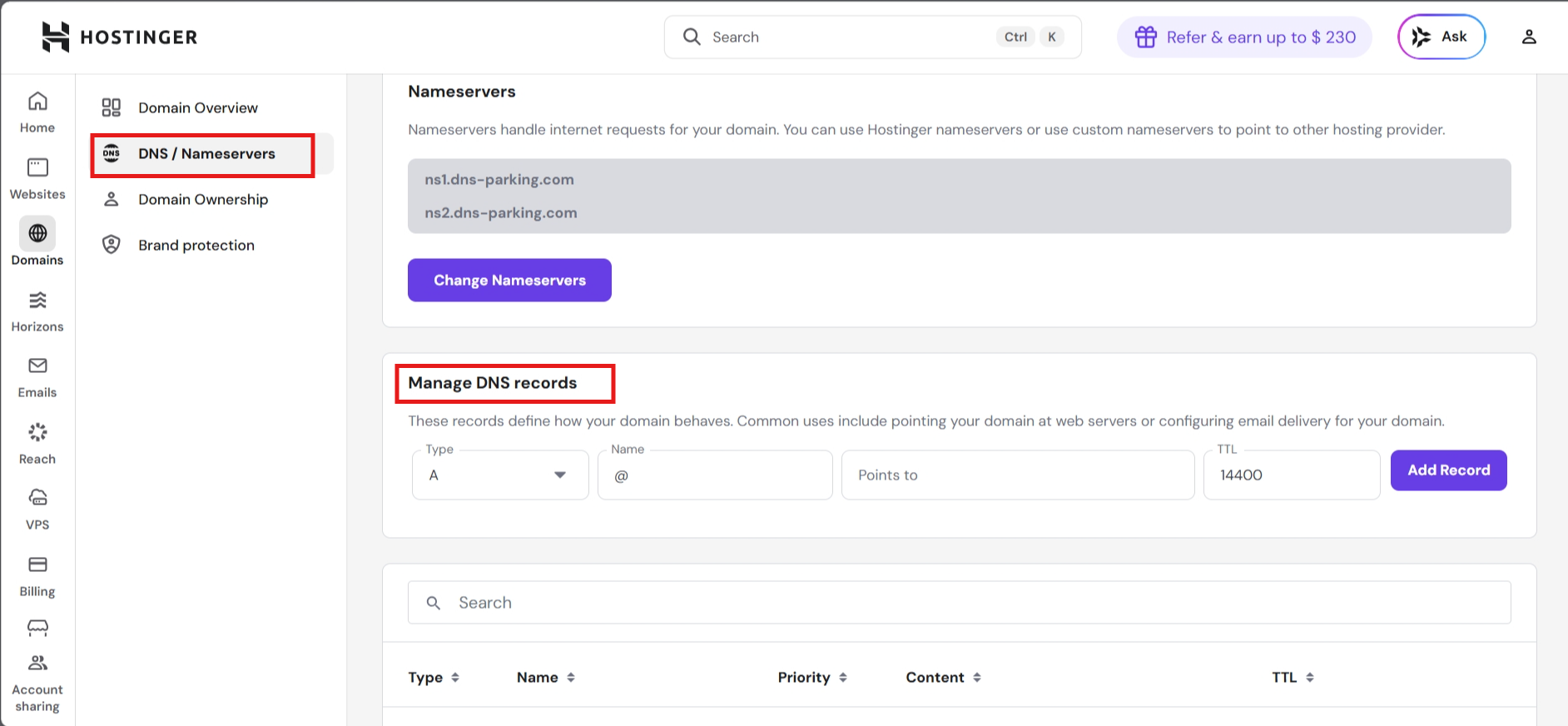Select text ns2.dns-parking.com
This screenshot has width=1568, height=726.
(501, 212)
